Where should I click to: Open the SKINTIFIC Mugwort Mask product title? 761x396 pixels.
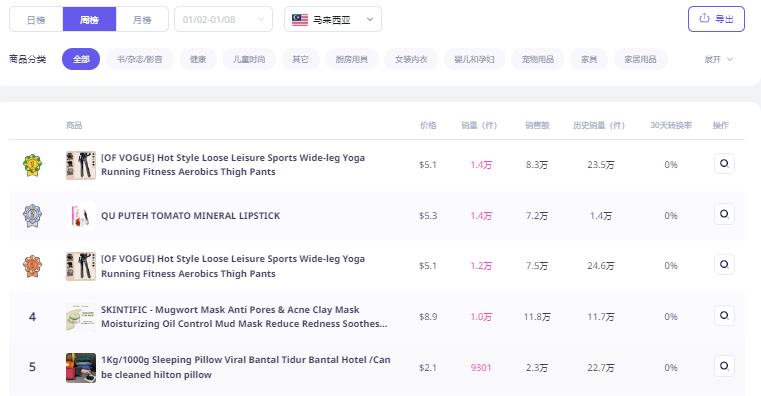pyautogui.click(x=244, y=316)
